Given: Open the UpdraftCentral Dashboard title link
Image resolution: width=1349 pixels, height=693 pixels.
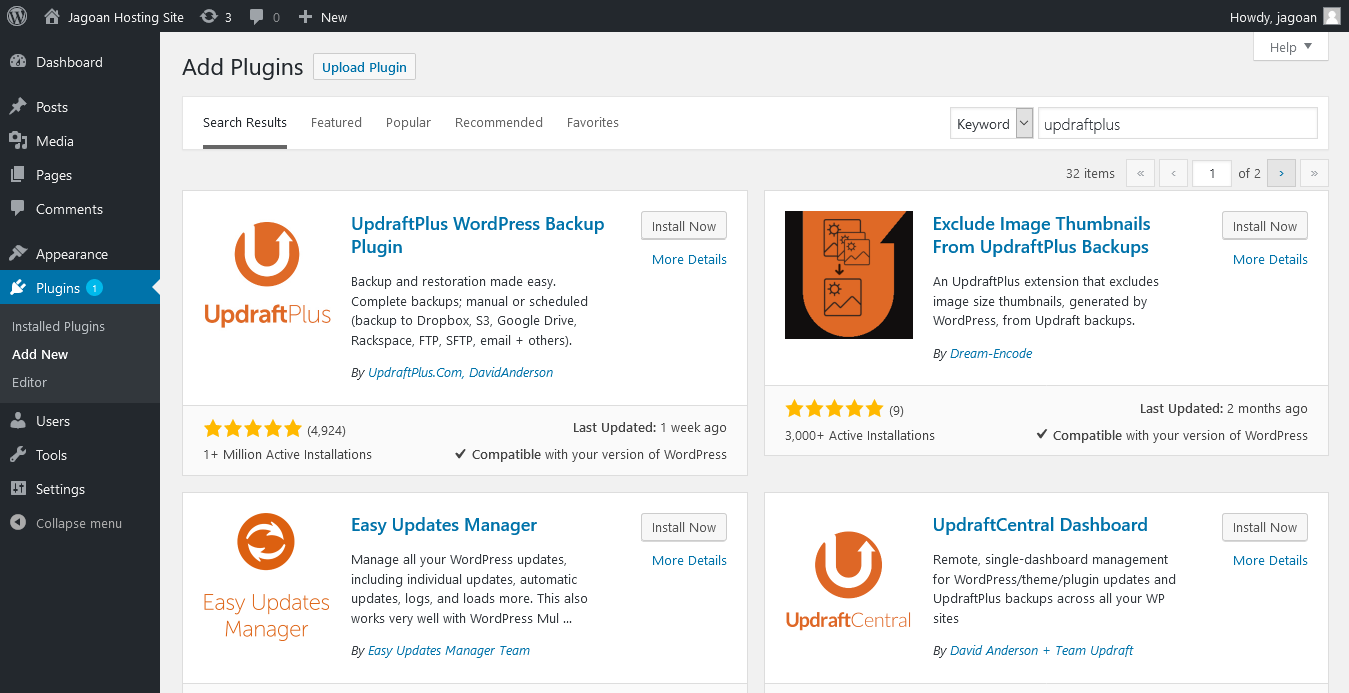Looking at the screenshot, I should (1040, 525).
